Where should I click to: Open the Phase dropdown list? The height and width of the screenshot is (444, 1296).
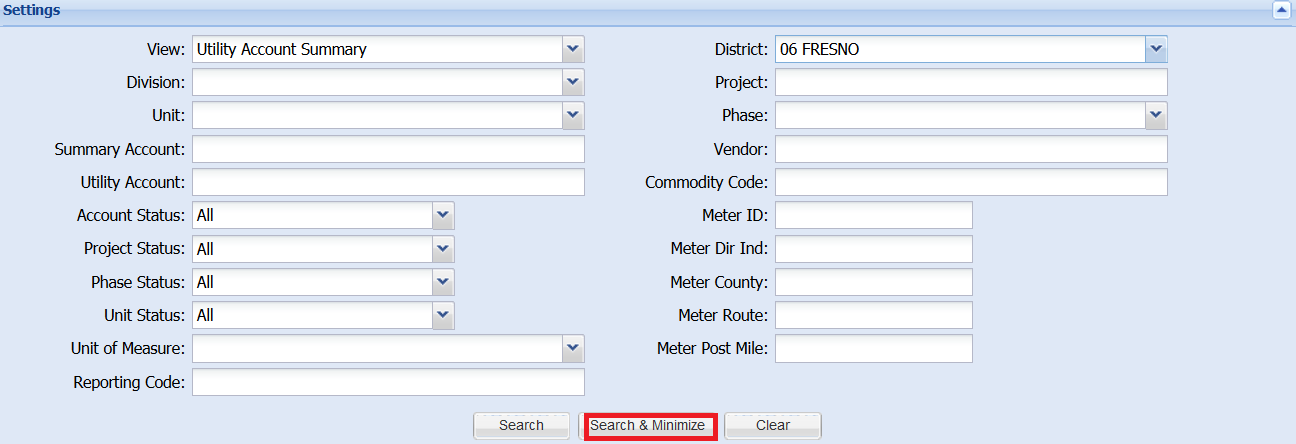1155,115
